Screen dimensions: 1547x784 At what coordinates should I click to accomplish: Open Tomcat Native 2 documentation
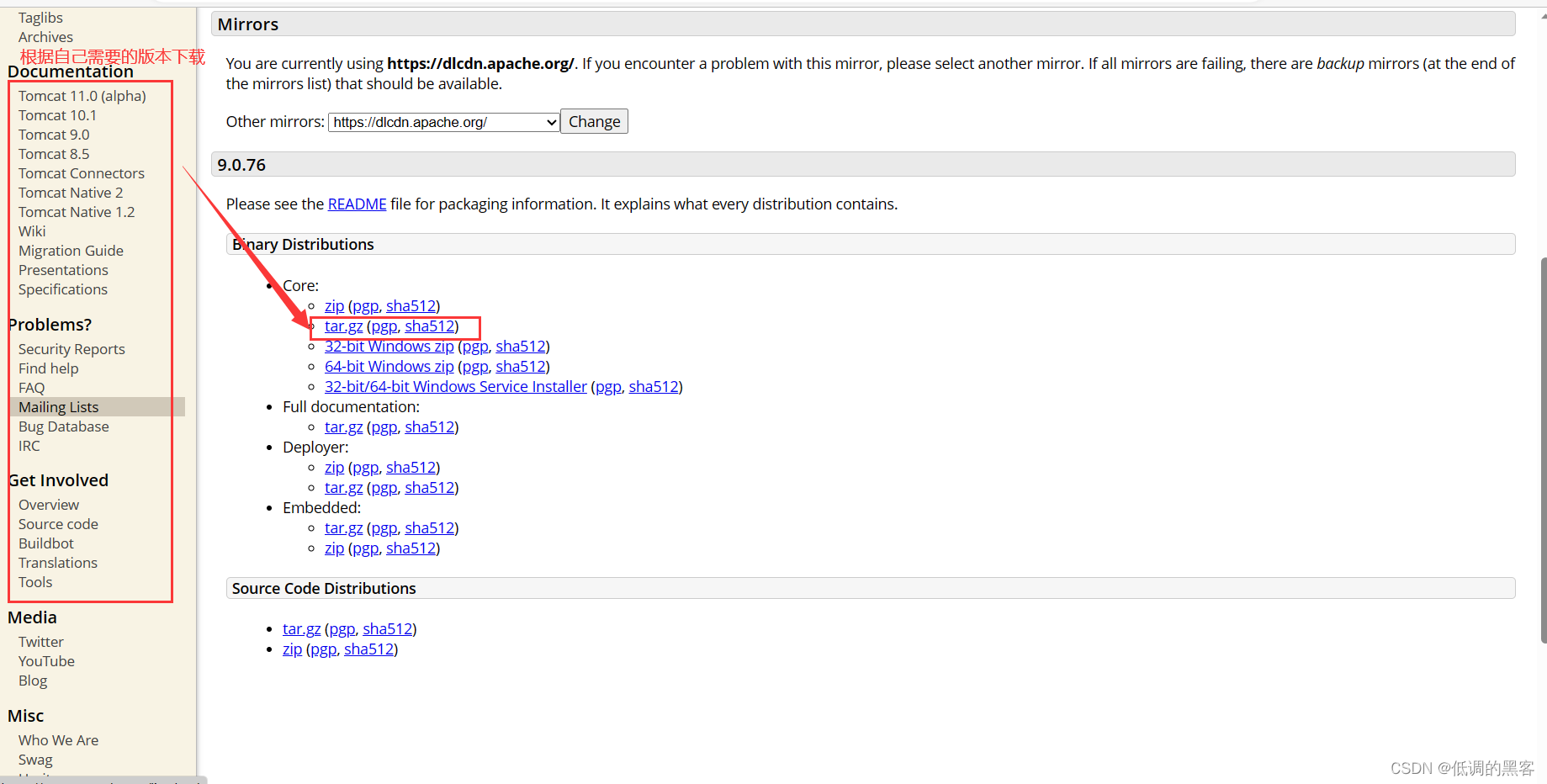(x=71, y=193)
